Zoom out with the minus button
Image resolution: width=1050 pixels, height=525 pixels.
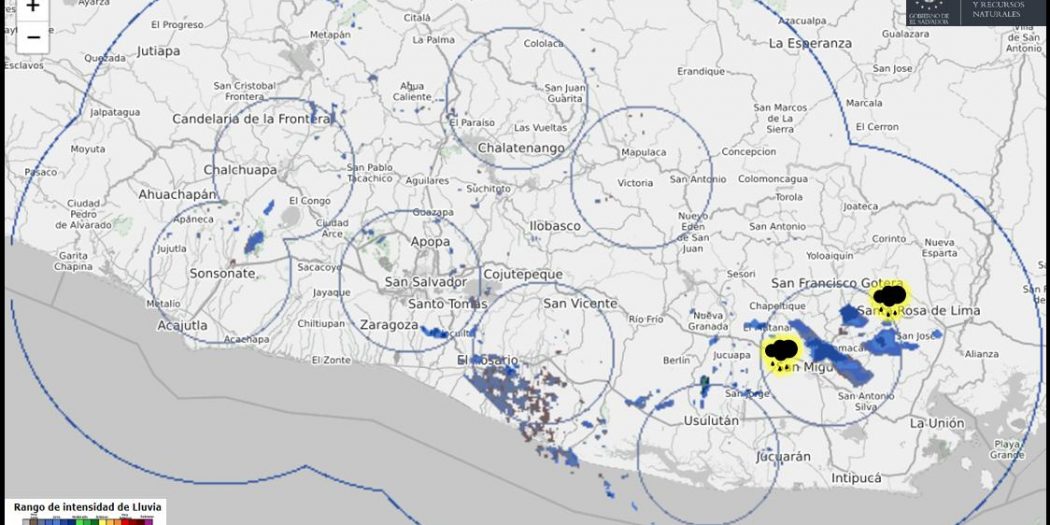click(x=33, y=37)
